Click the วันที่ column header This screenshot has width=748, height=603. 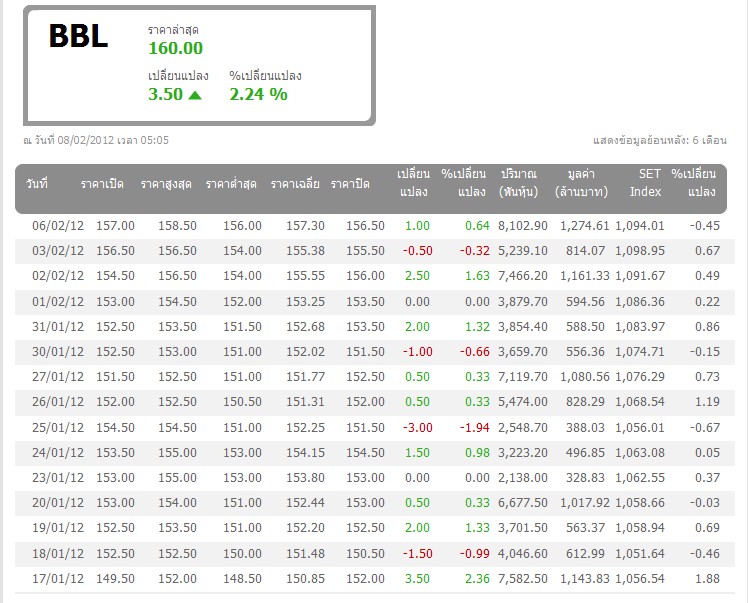click(37, 184)
